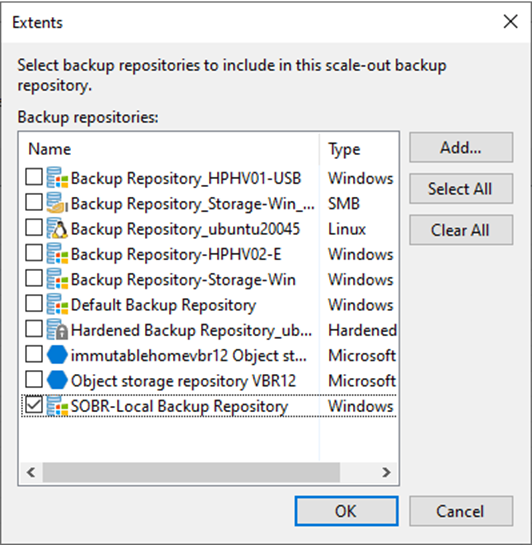Viewport: 532px width, 545px height.
Task: Click the SMB share icon for Backup Repository_Storage-Win_
Action: 57,203
